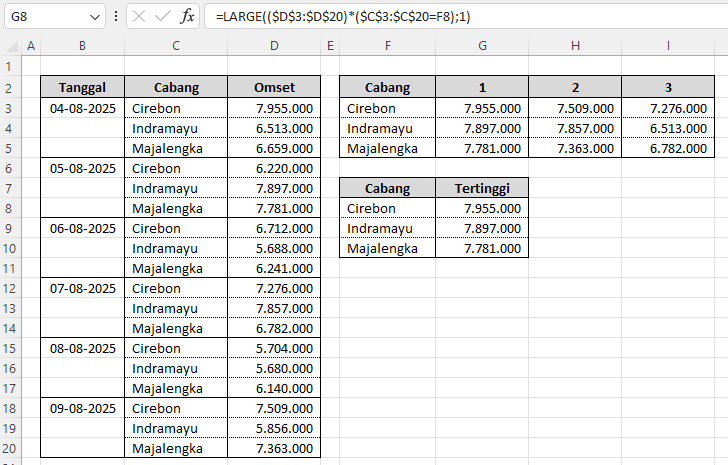728x465 pixels.
Task: Click header cell 2 in column H
Action: click(575, 87)
